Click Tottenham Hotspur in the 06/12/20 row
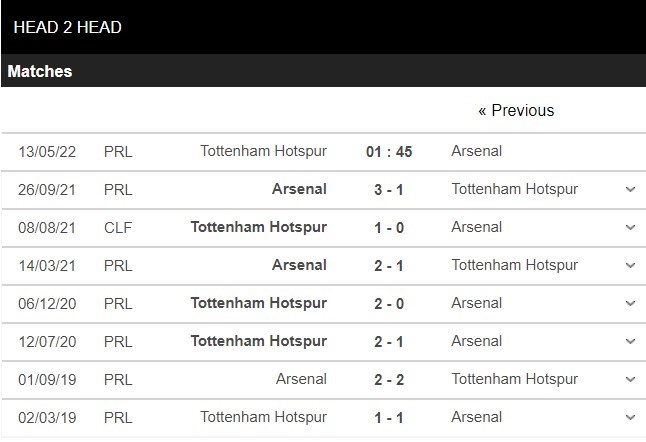 tap(259, 303)
